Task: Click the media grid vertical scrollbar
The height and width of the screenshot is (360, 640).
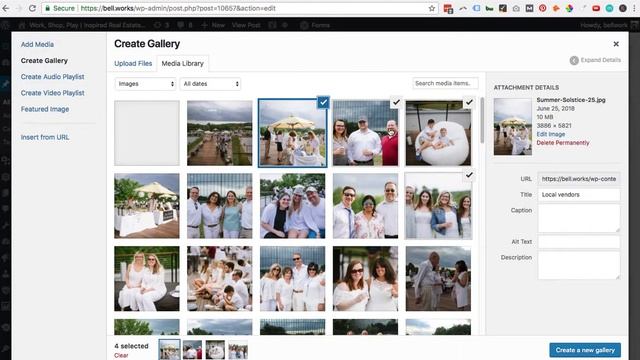Action: click(482, 120)
